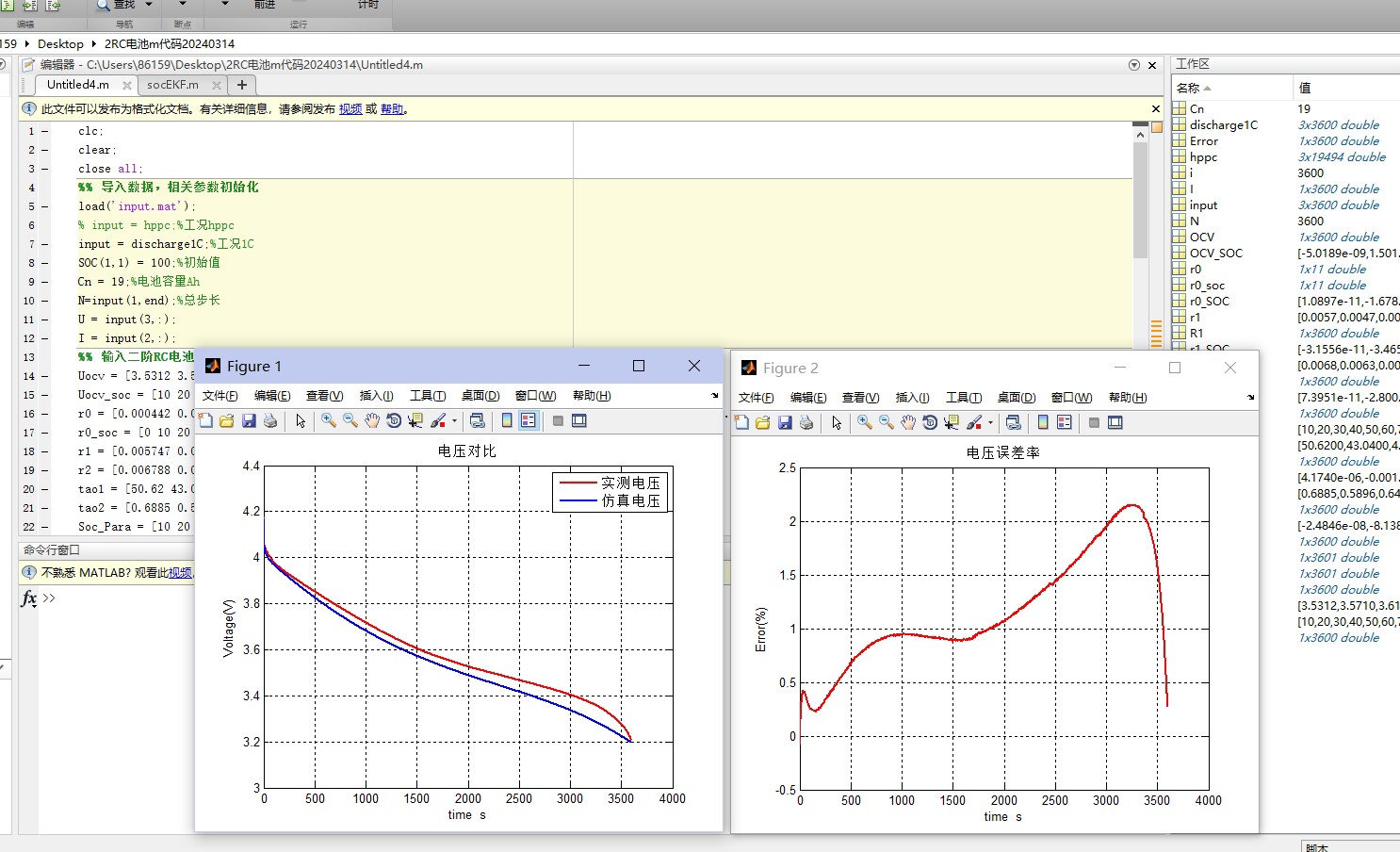Click red 实测电压 legend entry in Figure 1

(610, 483)
